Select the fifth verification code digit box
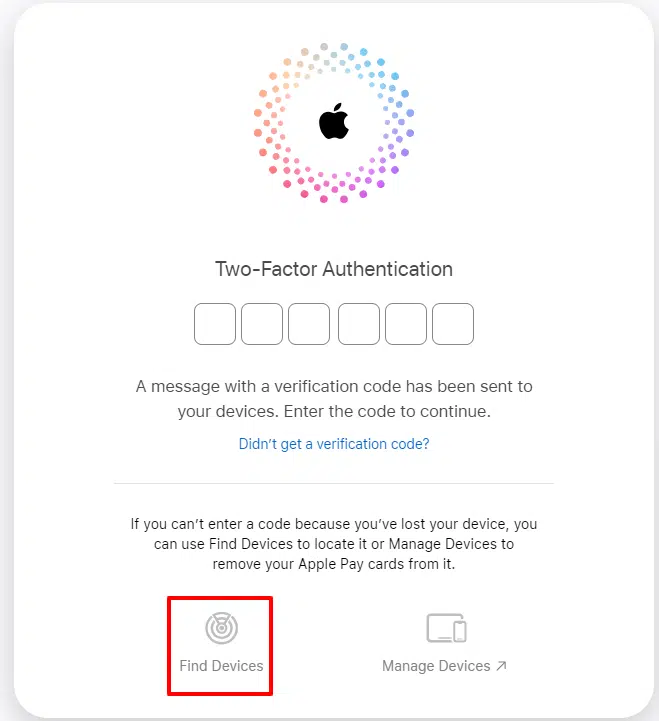This screenshot has width=659, height=721. tap(406, 324)
